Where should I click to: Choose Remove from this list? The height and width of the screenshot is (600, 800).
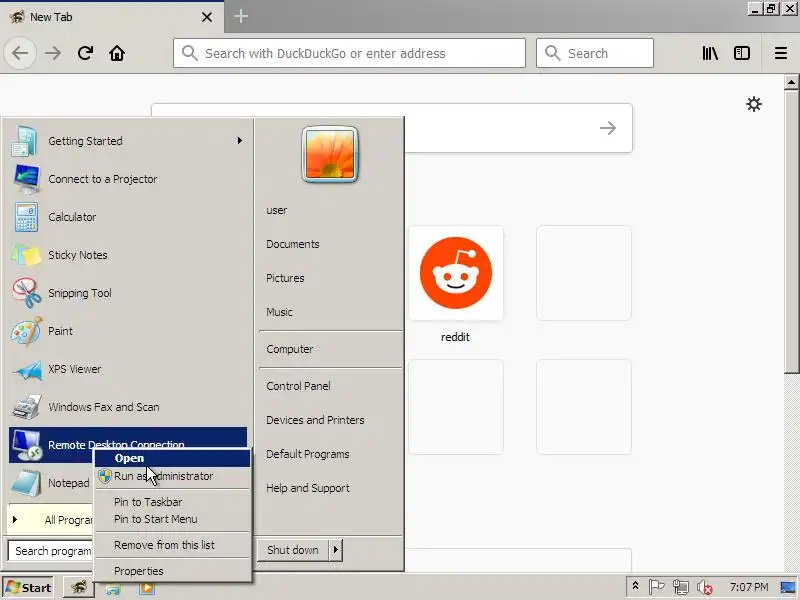172,545
